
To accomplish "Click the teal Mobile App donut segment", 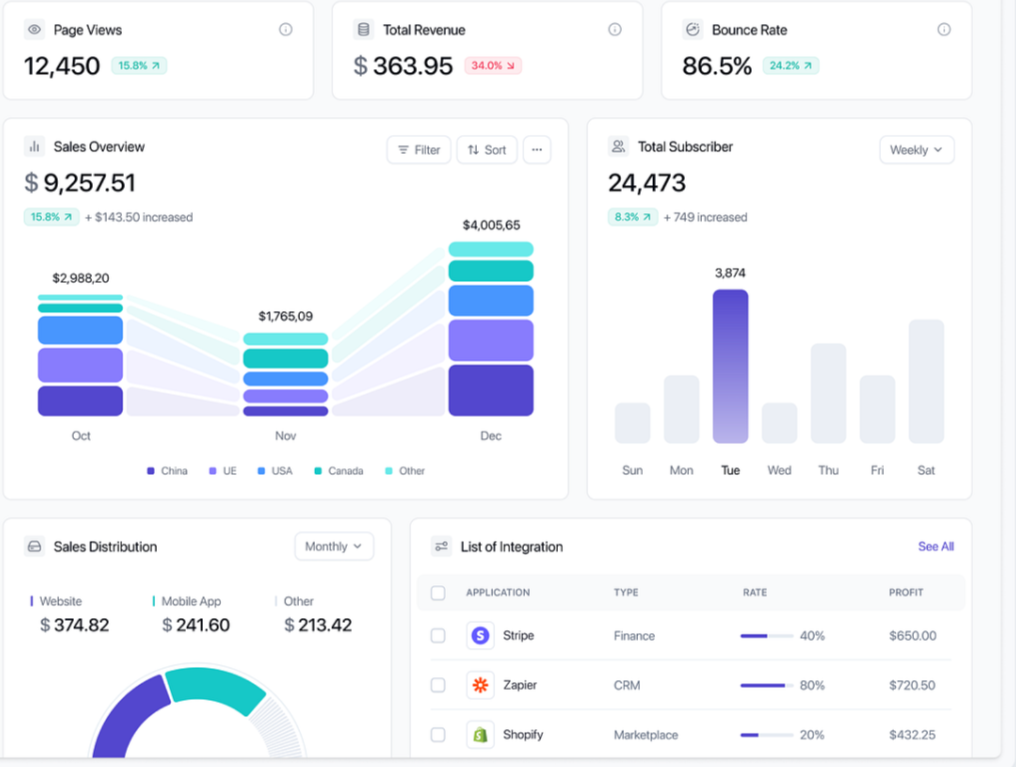I will click(214, 689).
